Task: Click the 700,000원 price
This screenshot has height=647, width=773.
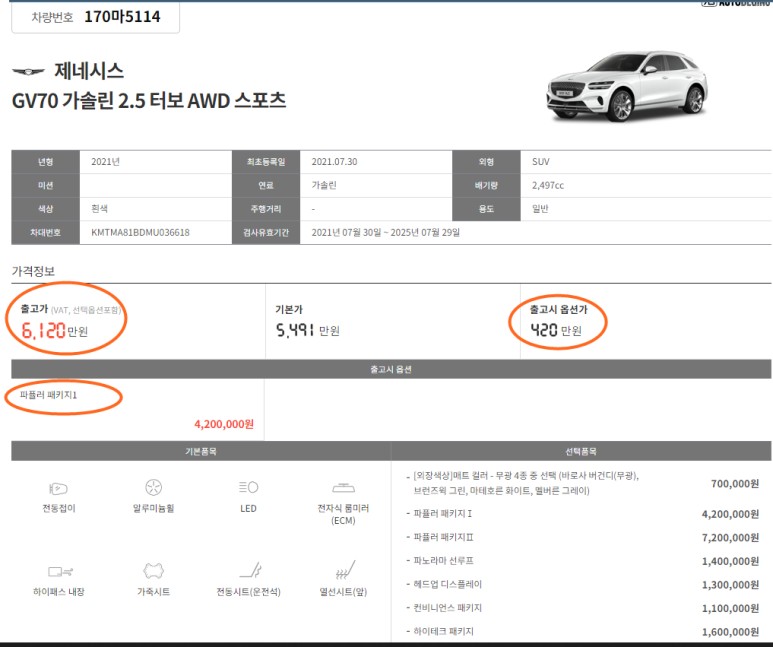Action: click(x=735, y=484)
